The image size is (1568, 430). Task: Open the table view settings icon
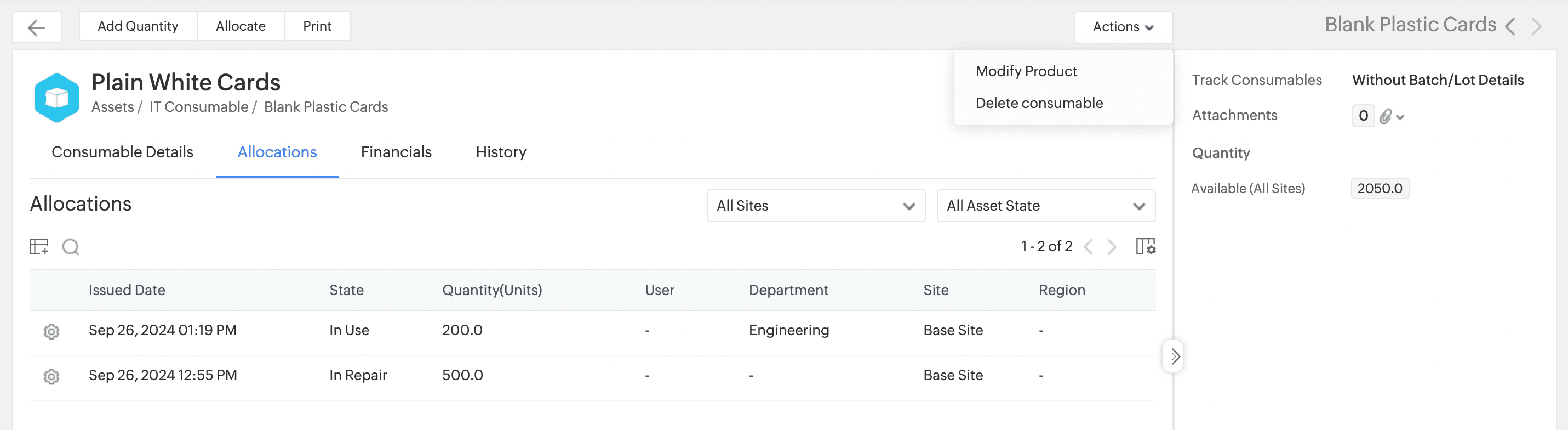[39, 247]
